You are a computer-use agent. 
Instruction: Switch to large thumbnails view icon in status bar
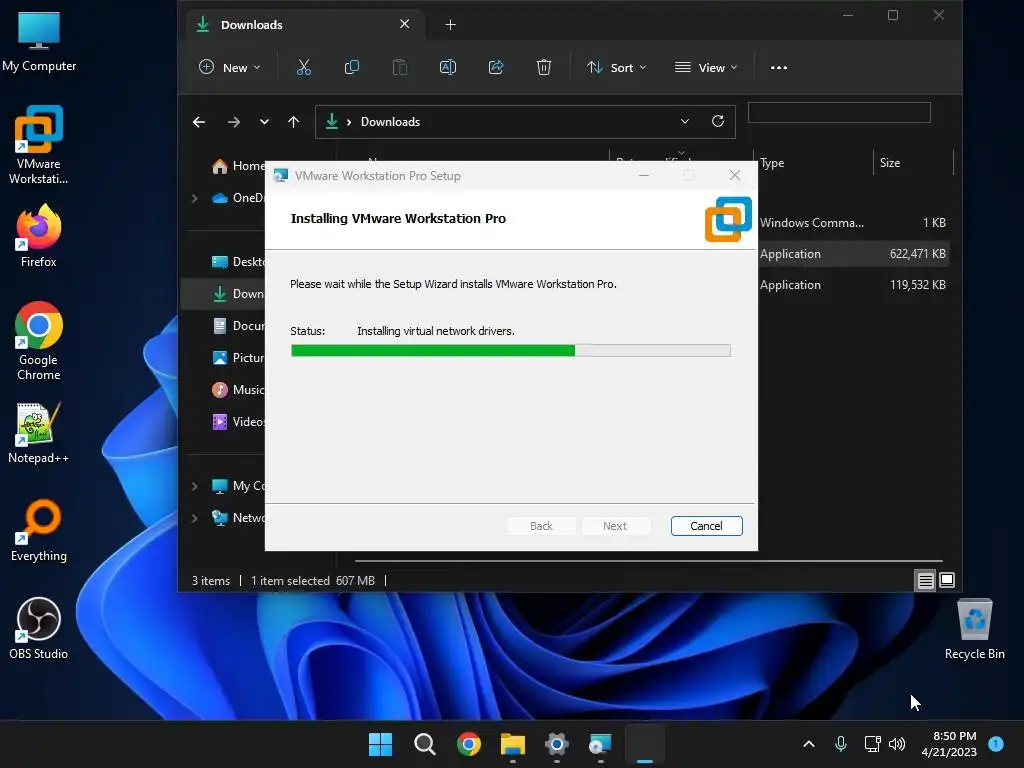[x=947, y=580]
